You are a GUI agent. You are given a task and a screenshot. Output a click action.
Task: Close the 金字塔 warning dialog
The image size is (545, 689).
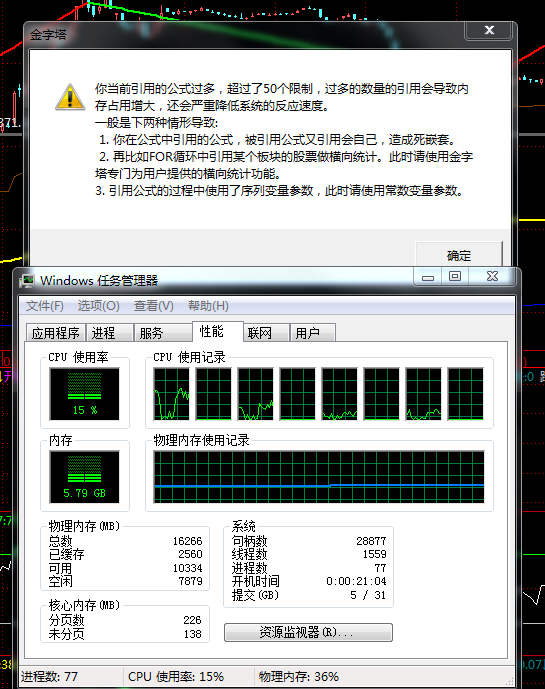[489, 30]
